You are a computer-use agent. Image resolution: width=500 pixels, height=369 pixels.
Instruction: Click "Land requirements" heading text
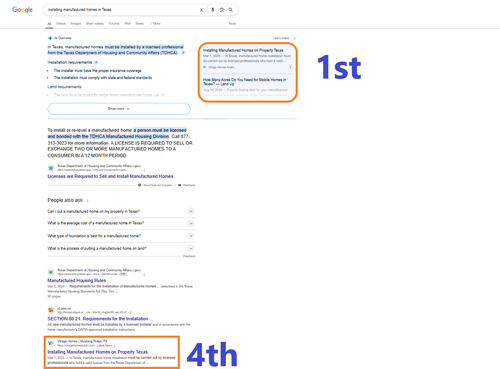click(x=64, y=87)
